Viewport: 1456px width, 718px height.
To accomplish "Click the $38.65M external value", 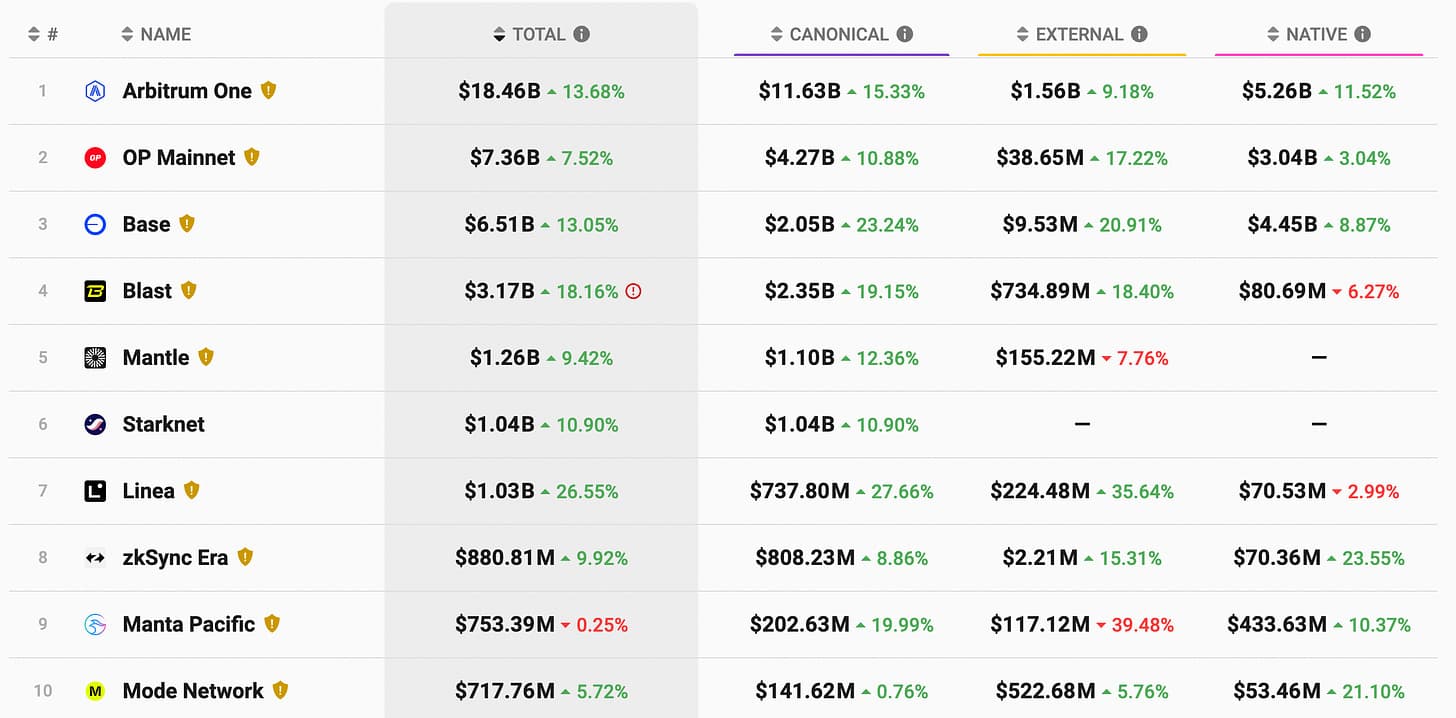I will tap(1040, 158).
